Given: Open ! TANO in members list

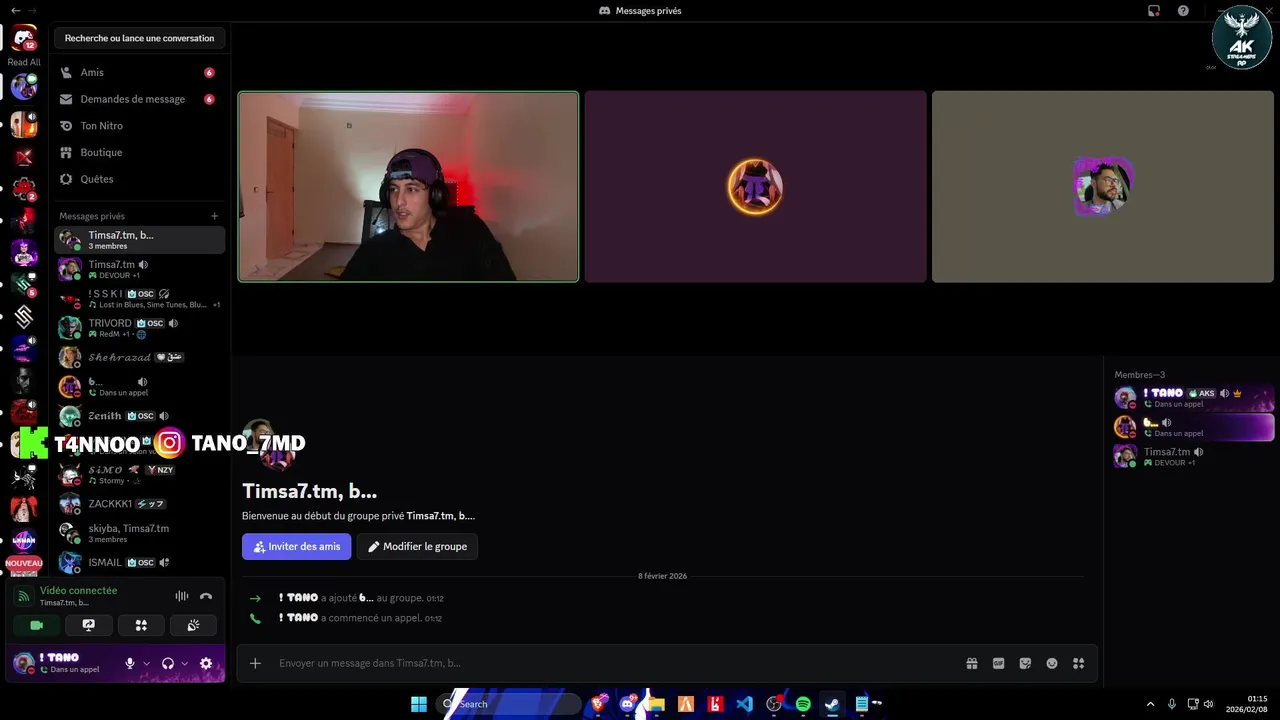Looking at the screenshot, I should pyautogui.click(x=1193, y=398).
